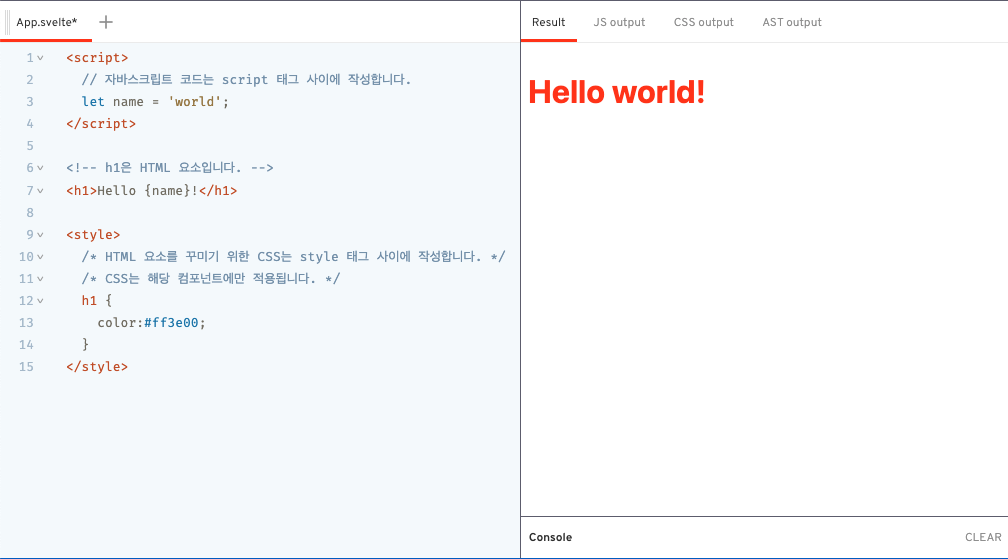Click the {name} expression in the h1
The height and width of the screenshot is (559, 1008).
click(x=167, y=191)
